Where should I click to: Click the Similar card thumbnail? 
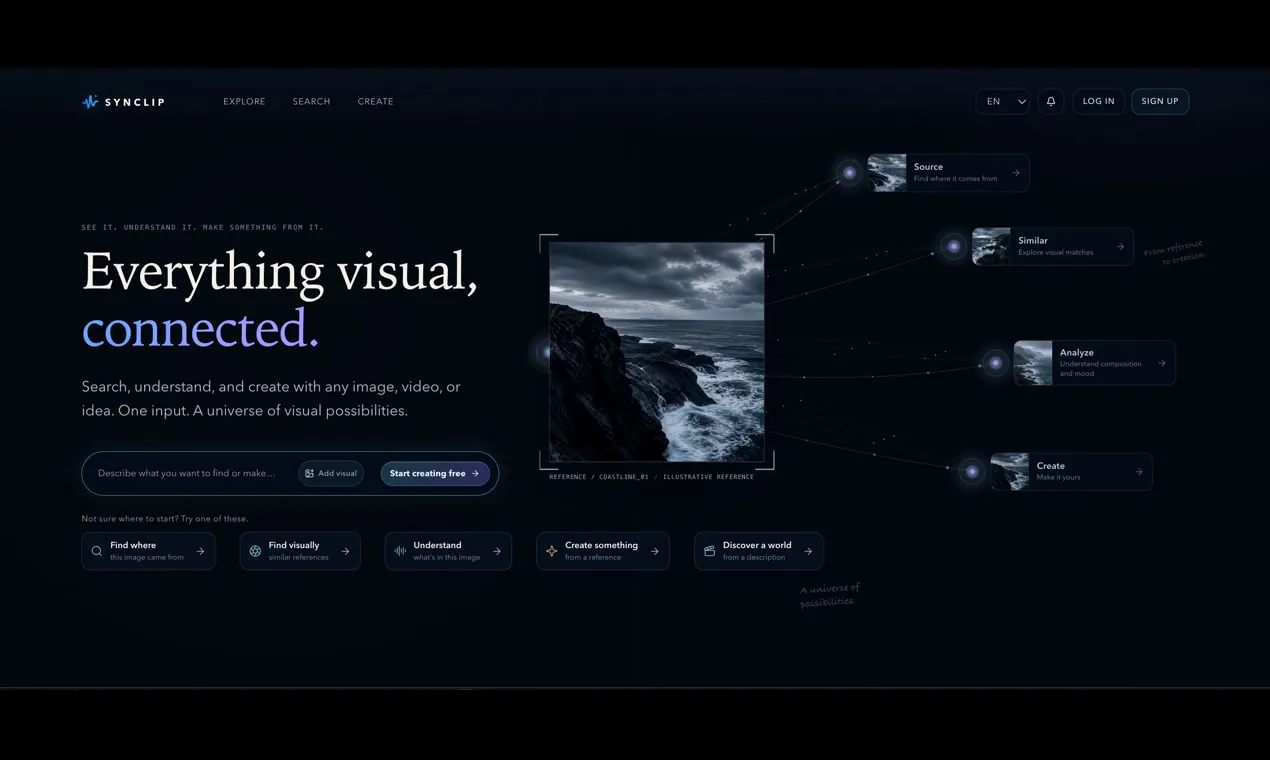click(991, 247)
